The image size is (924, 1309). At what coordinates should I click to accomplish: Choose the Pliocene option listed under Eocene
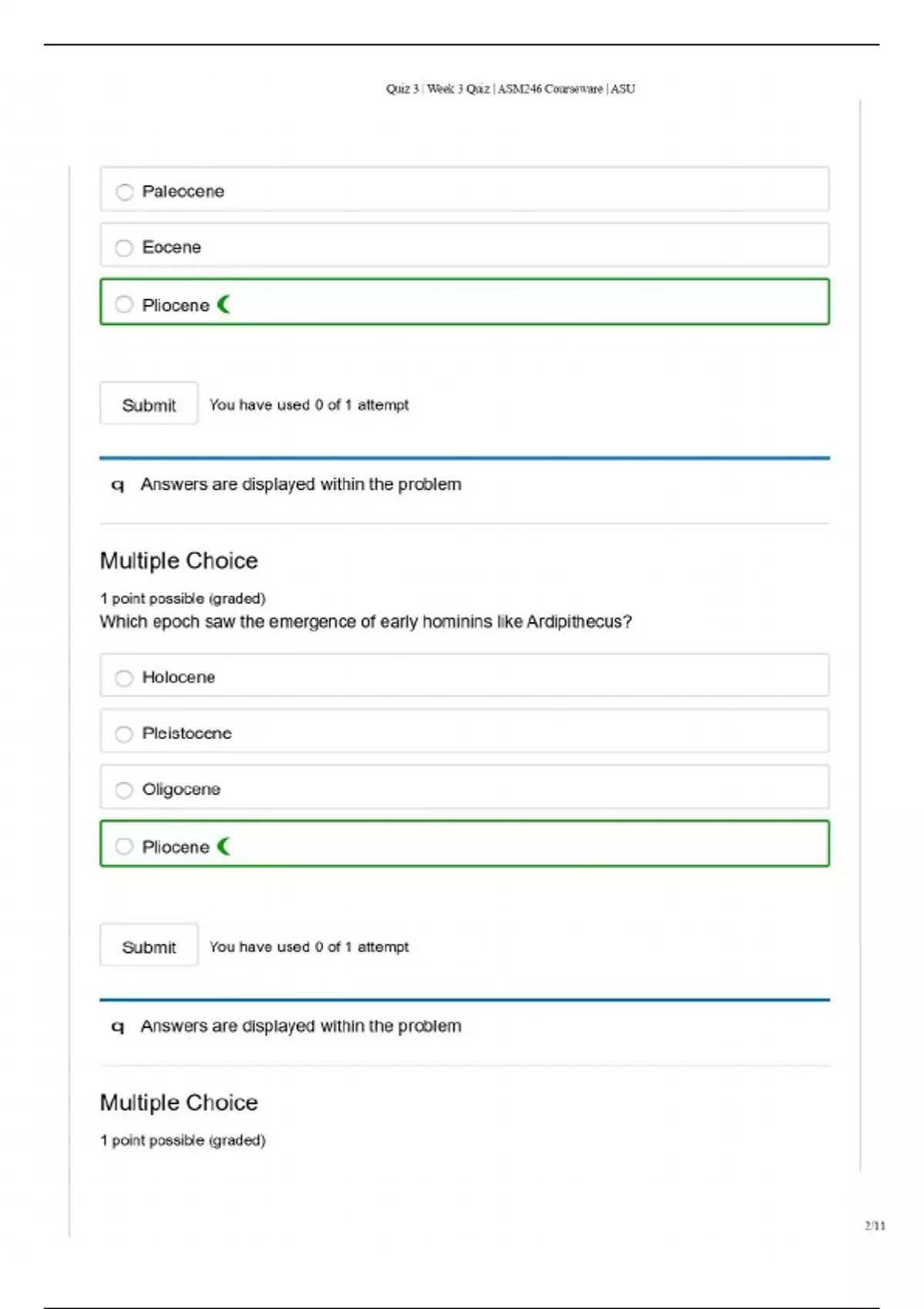pos(125,305)
